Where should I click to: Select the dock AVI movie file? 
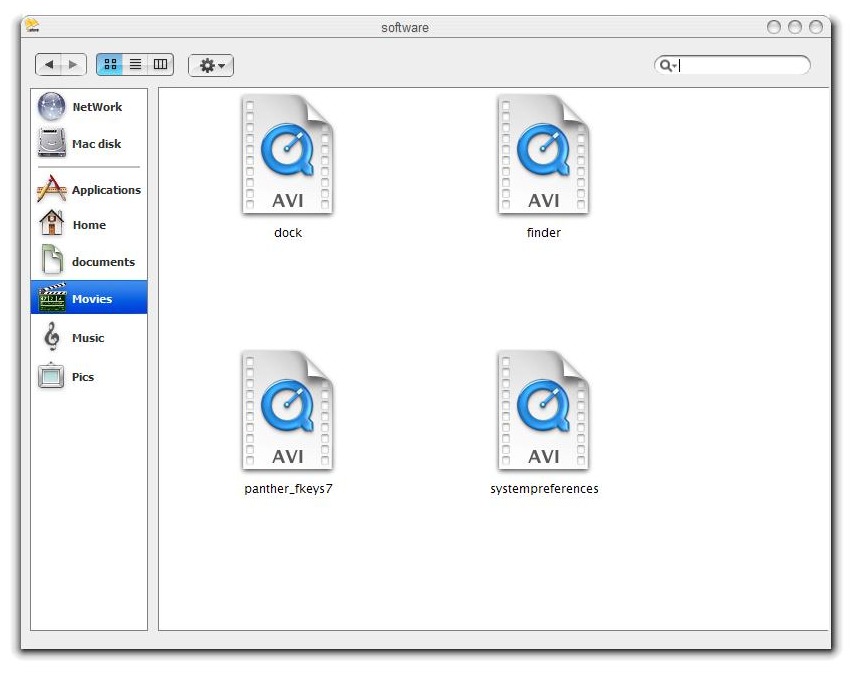[286, 155]
